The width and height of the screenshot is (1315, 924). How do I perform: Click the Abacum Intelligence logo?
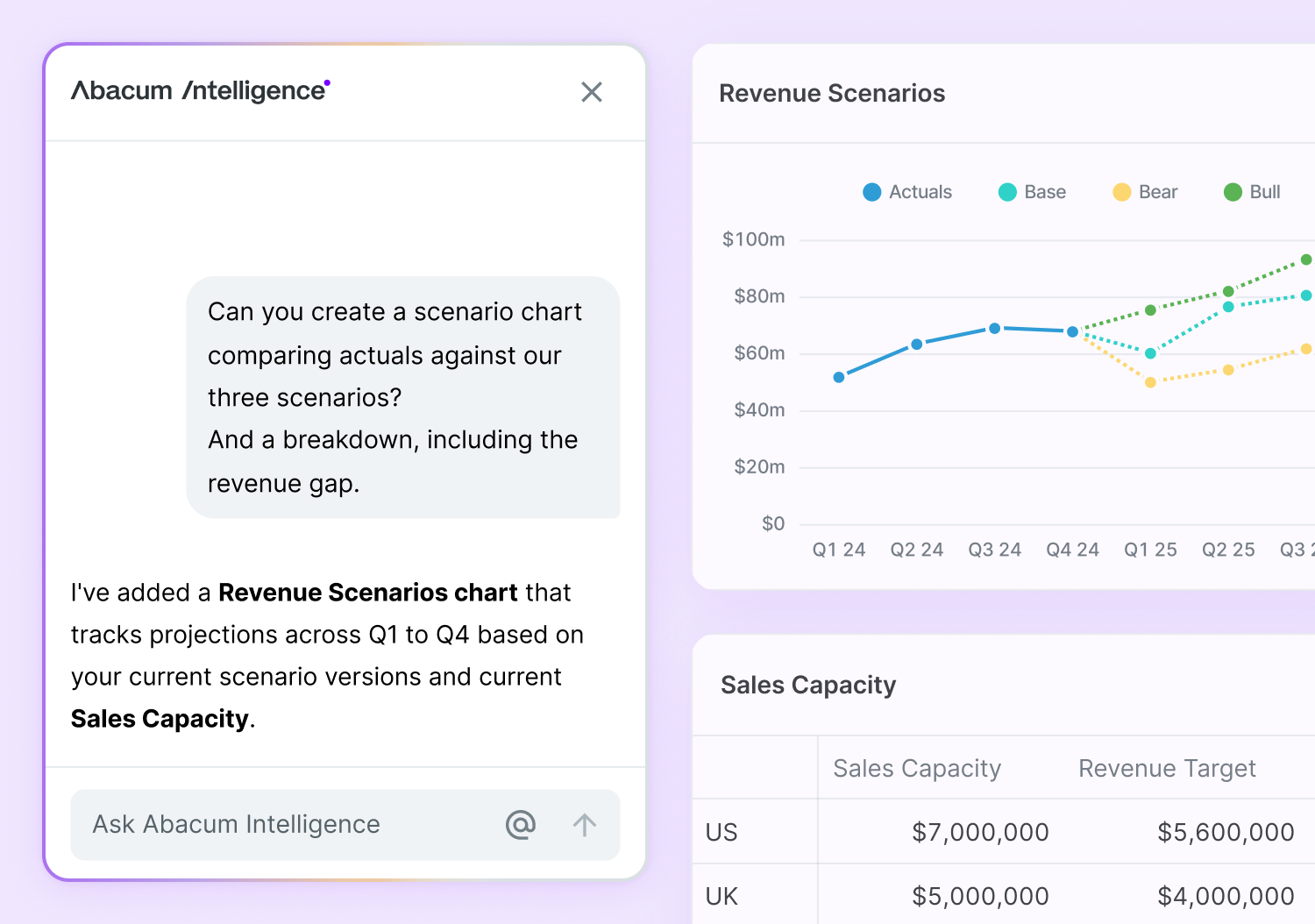[200, 91]
